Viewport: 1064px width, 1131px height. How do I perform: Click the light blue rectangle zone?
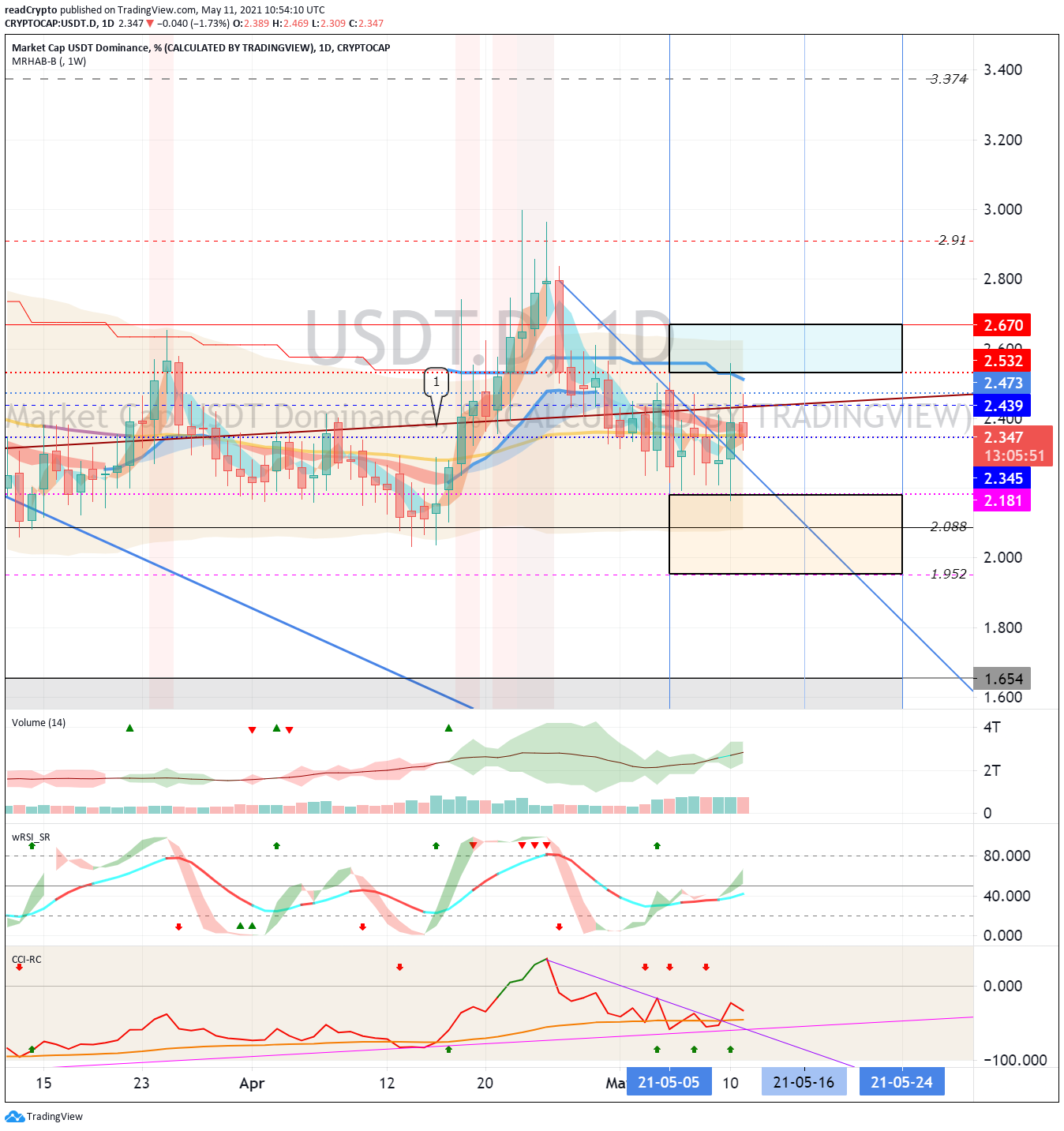point(785,348)
